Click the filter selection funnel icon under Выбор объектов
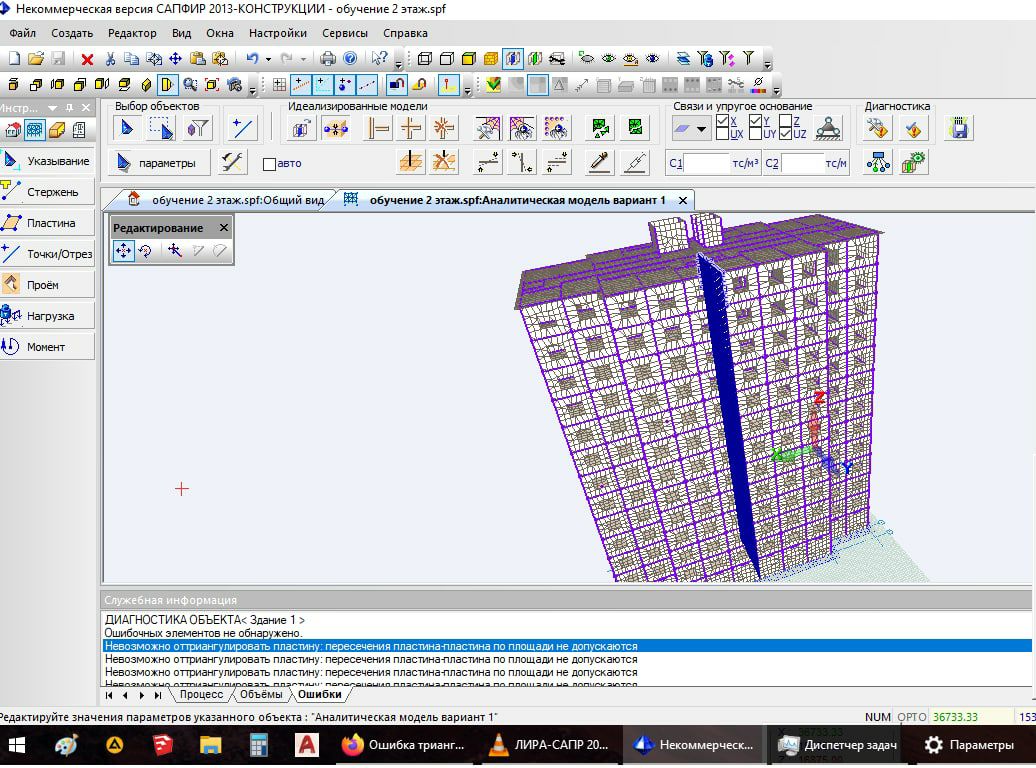The image size is (1036, 768). pyautogui.click(x=197, y=128)
